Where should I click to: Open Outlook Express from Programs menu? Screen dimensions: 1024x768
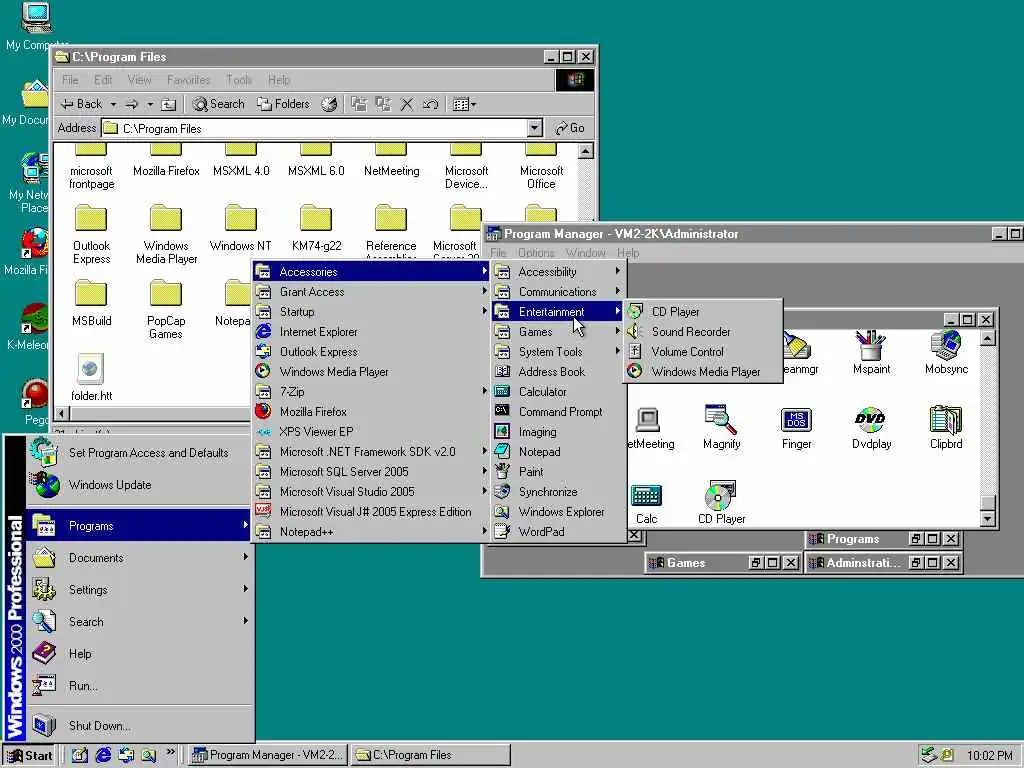coord(371,351)
